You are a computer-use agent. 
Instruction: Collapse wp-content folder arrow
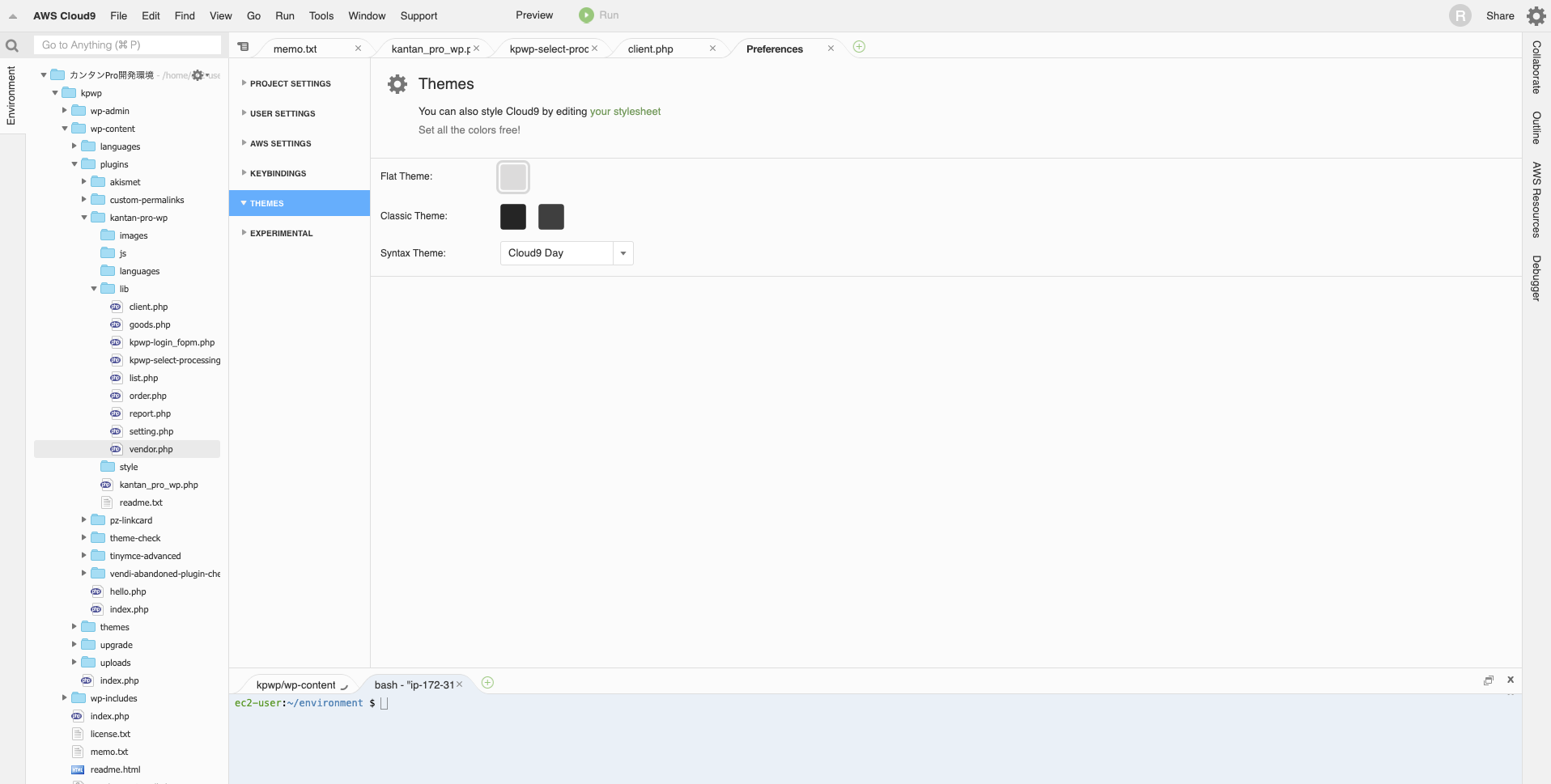coord(65,129)
